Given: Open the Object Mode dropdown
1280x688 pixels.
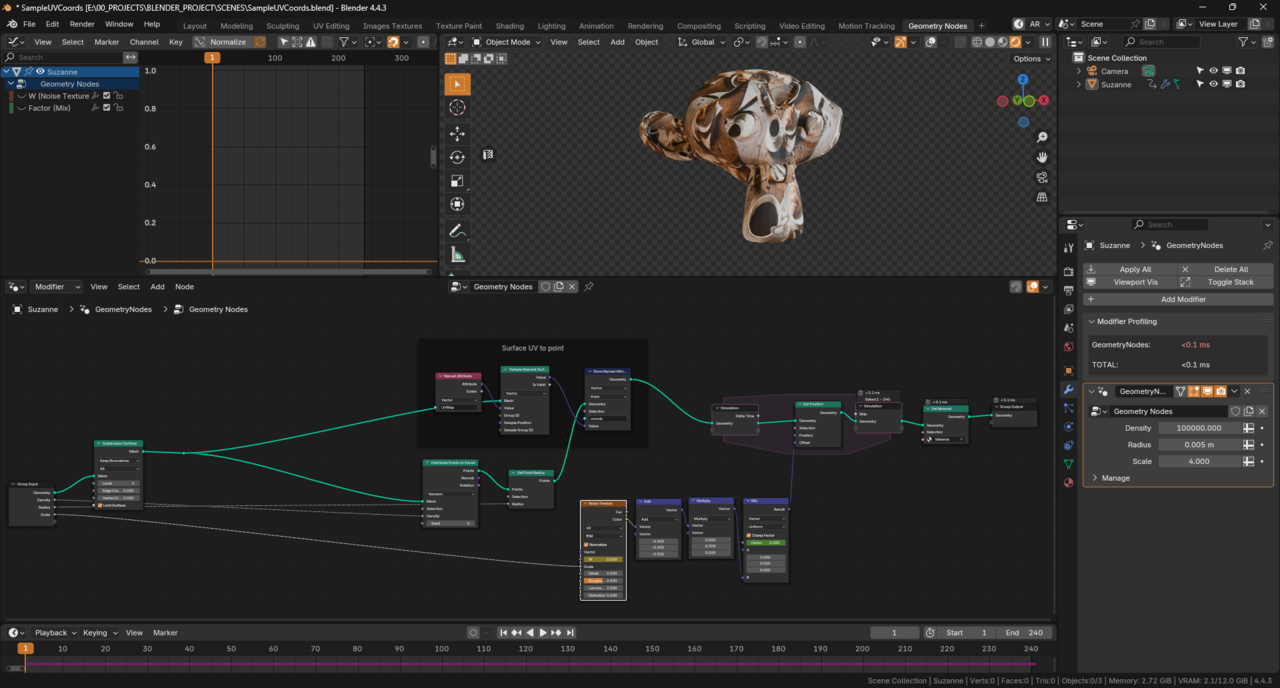Looking at the screenshot, I should click(x=507, y=42).
